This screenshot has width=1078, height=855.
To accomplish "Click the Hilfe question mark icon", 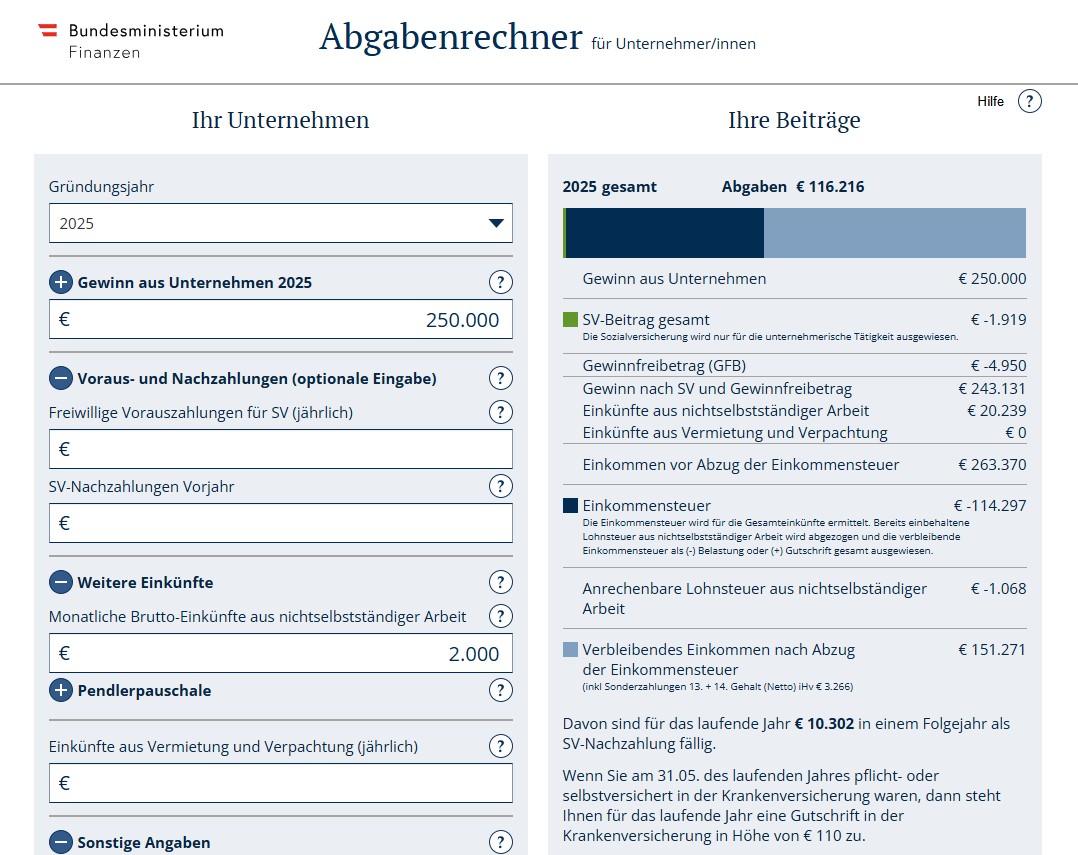I will click(1029, 101).
